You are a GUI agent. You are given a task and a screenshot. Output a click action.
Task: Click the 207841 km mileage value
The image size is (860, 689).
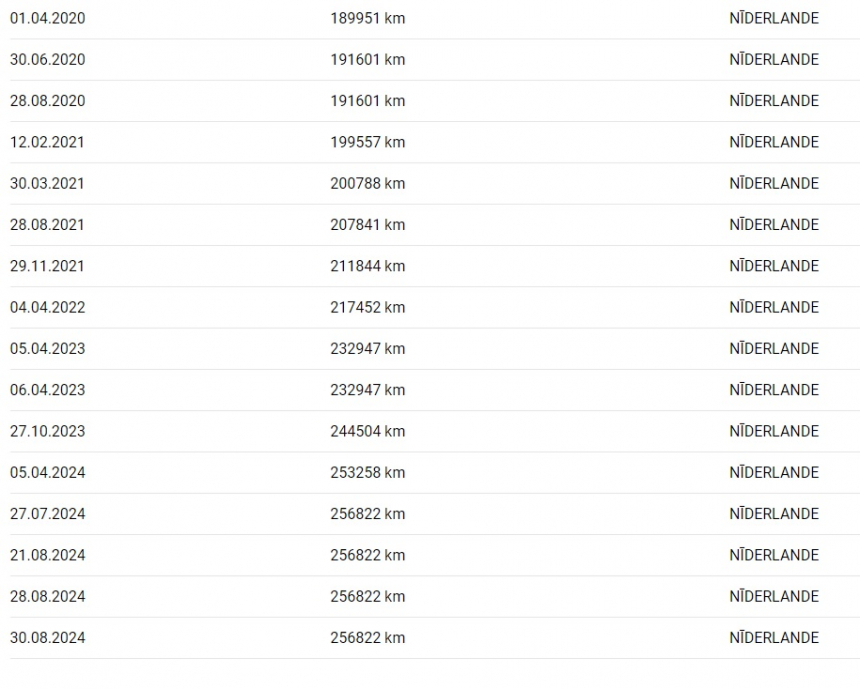click(x=367, y=225)
